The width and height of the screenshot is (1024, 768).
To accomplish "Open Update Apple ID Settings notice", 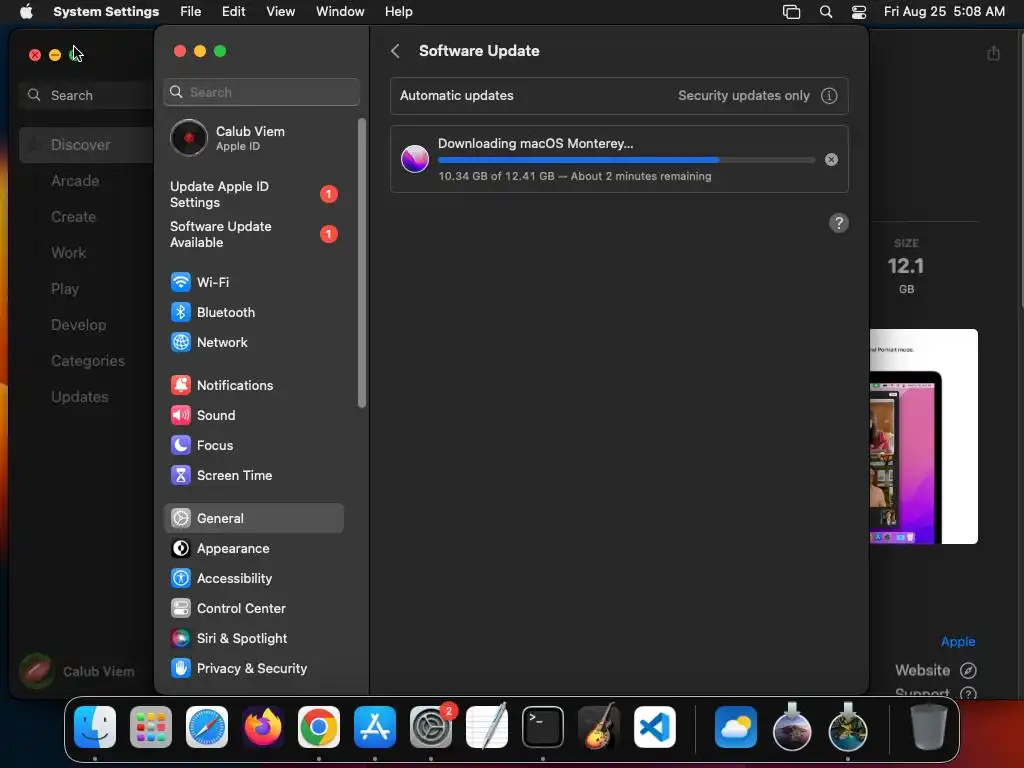I will [x=253, y=195].
